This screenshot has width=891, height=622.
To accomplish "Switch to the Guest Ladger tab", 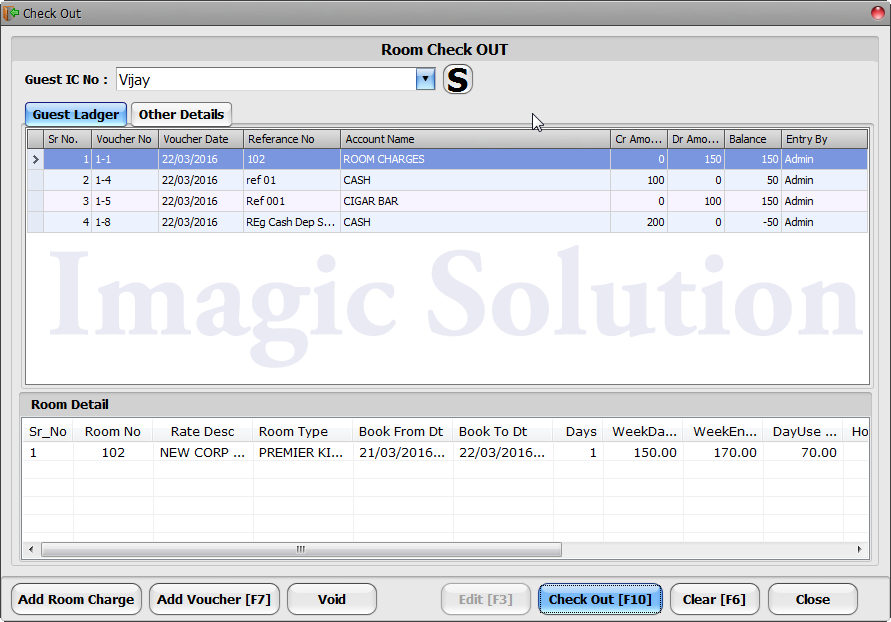I will click(x=76, y=114).
